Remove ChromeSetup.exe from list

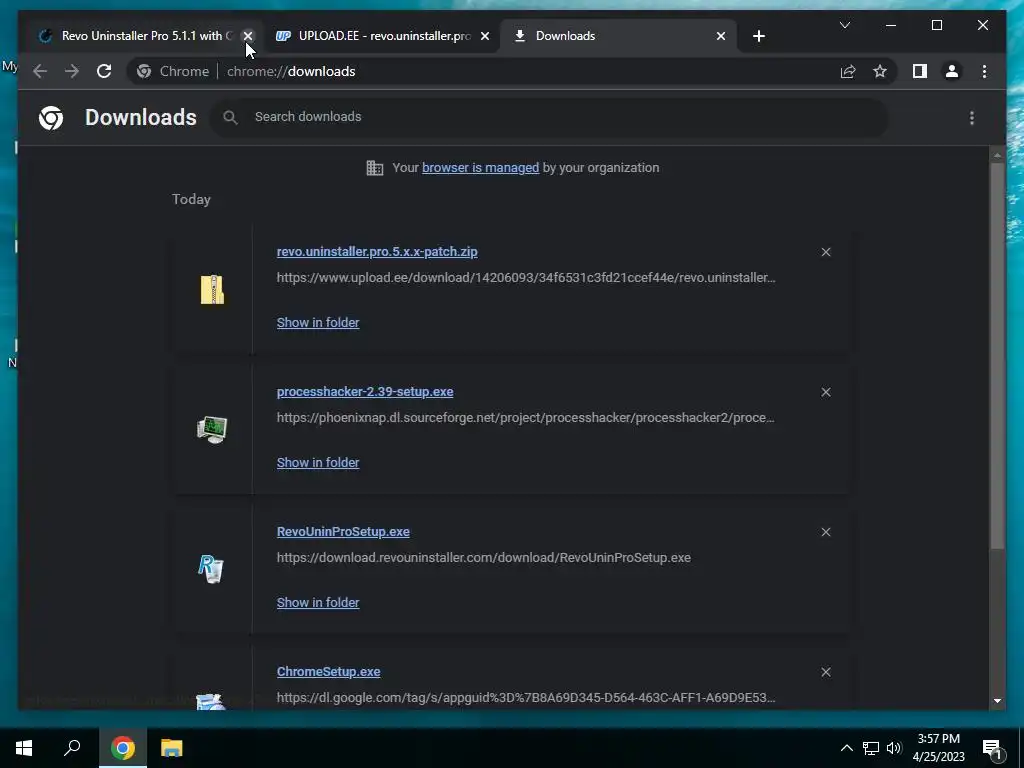(825, 672)
